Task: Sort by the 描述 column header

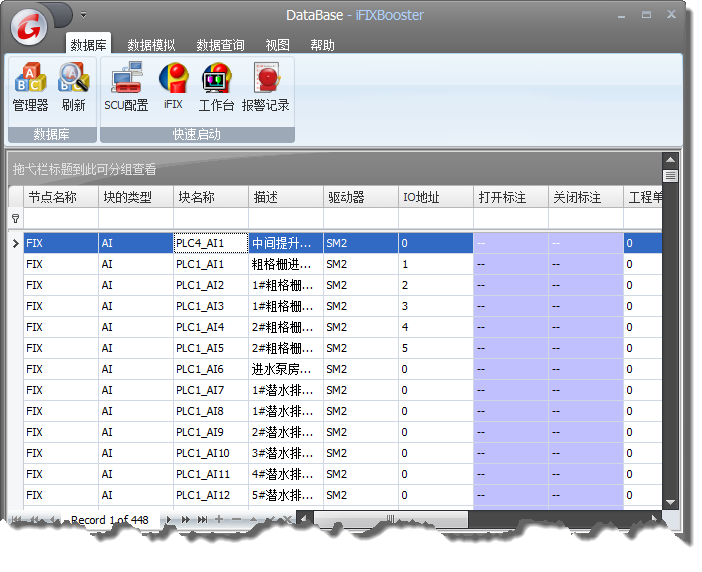Action: tap(286, 197)
